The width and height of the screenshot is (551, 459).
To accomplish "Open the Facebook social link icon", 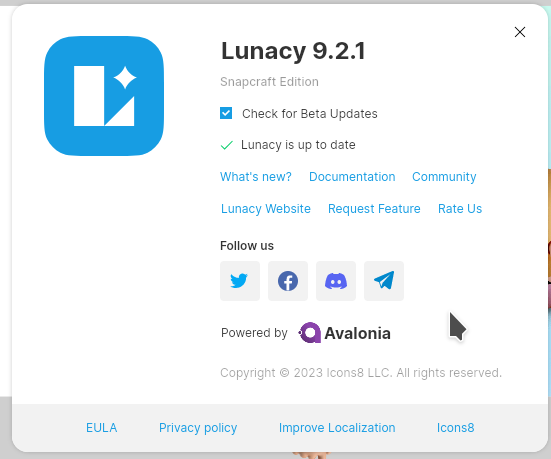I will (x=288, y=281).
